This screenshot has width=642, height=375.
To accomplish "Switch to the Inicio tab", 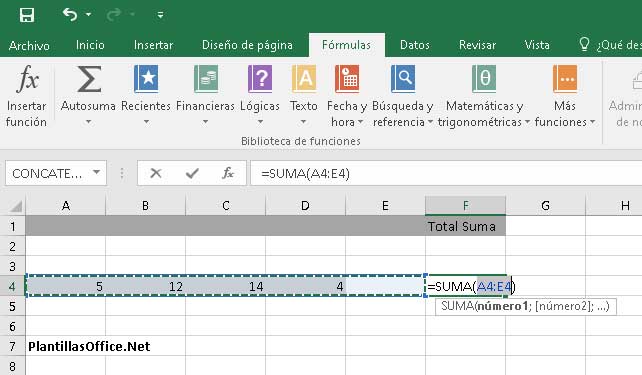I will 90,45.
